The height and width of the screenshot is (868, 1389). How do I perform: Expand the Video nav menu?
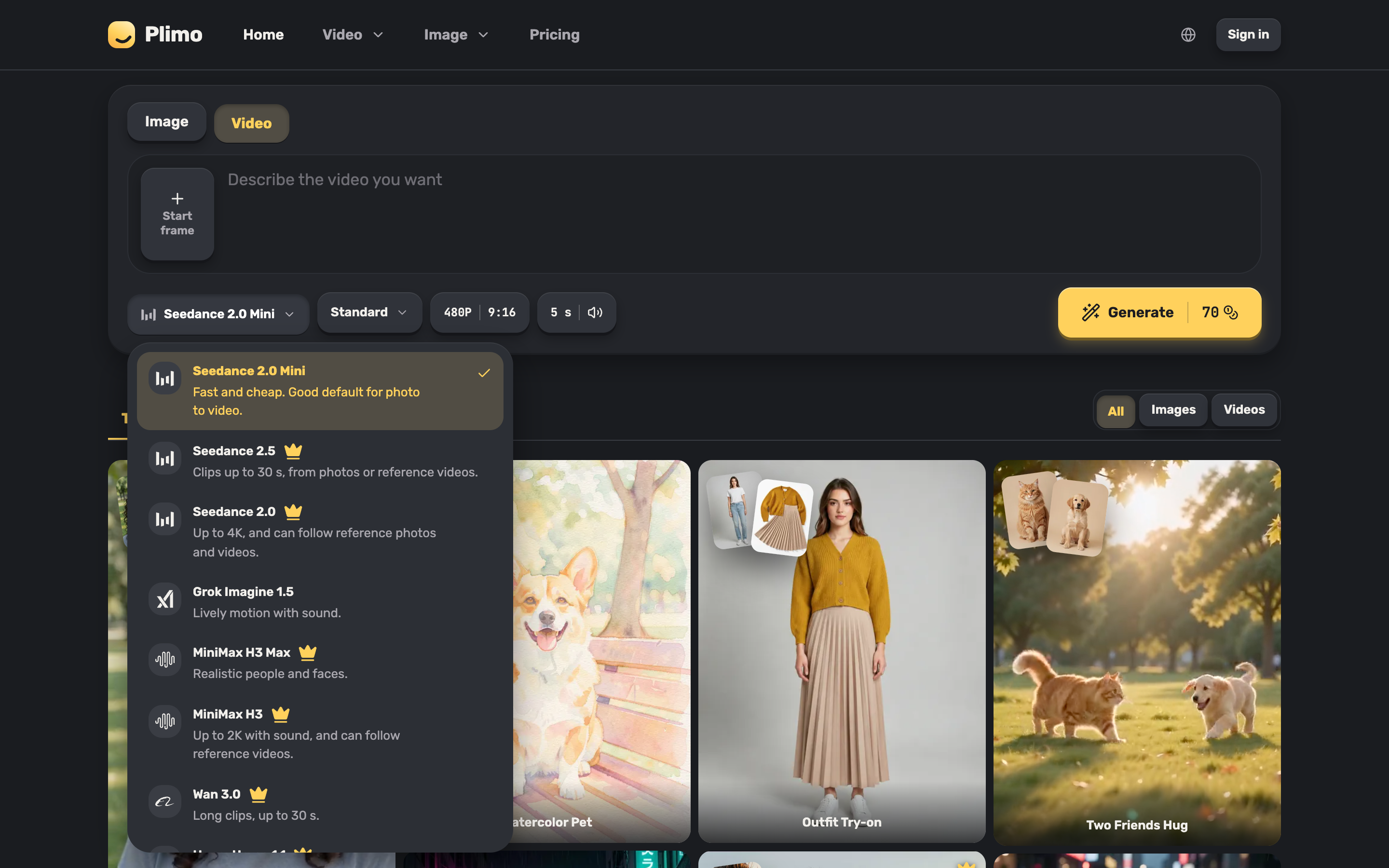pyautogui.click(x=353, y=34)
